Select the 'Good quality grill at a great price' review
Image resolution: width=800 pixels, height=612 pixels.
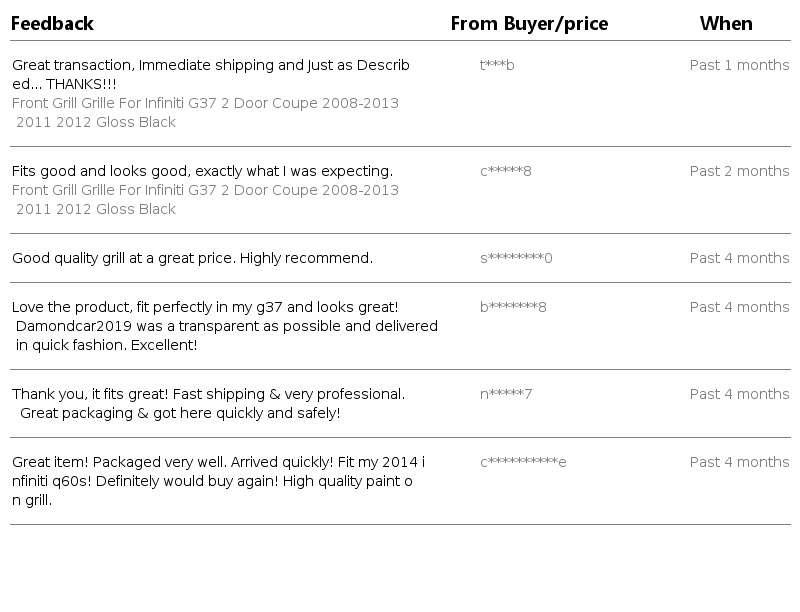coord(192,258)
